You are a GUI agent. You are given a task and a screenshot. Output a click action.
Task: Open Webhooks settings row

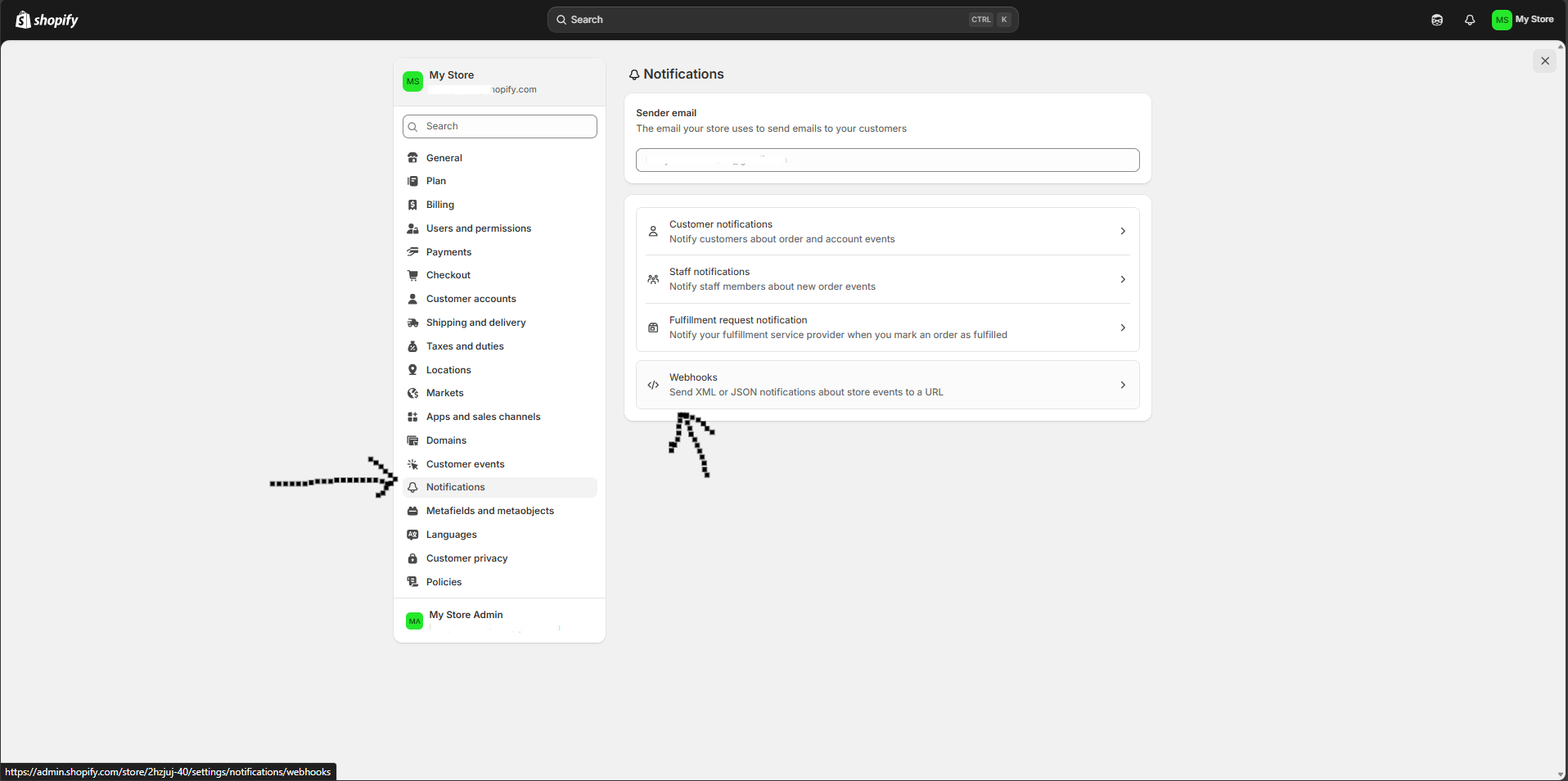888,385
